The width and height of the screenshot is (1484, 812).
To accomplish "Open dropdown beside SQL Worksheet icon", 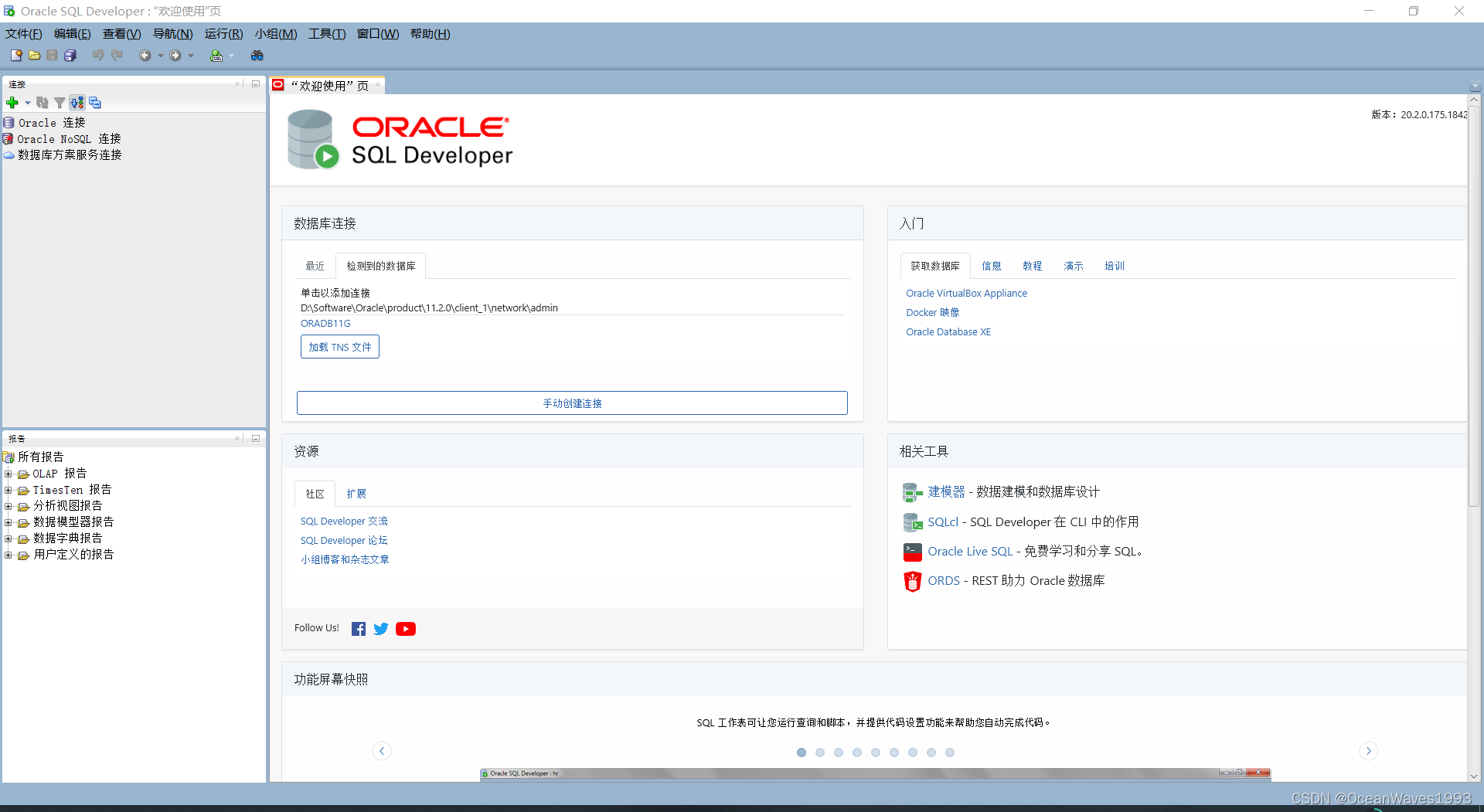I will coord(231,56).
